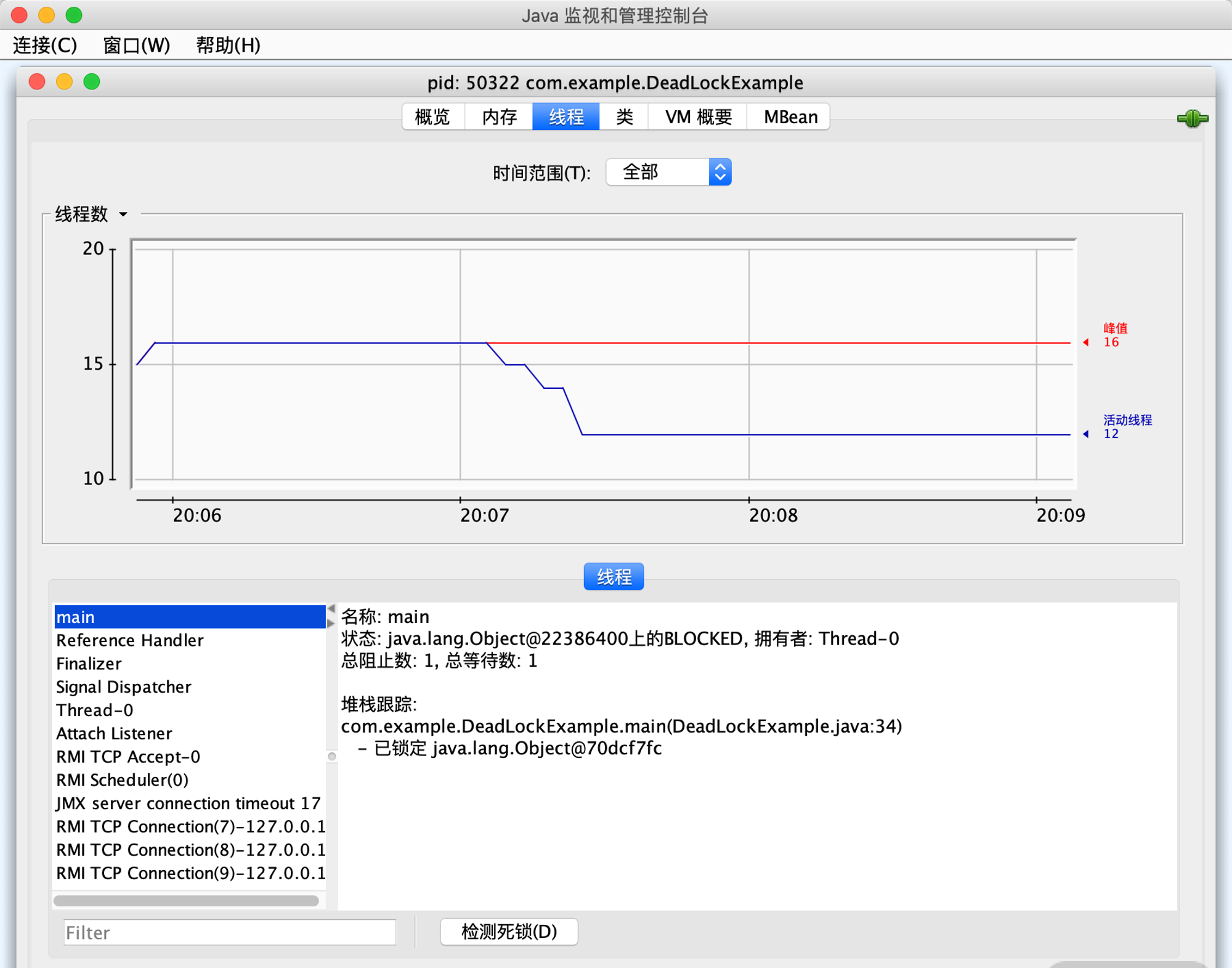This screenshot has height=968, width=1232.
Task: Switch to the 类 tab
Action: (x=624, y=116)
